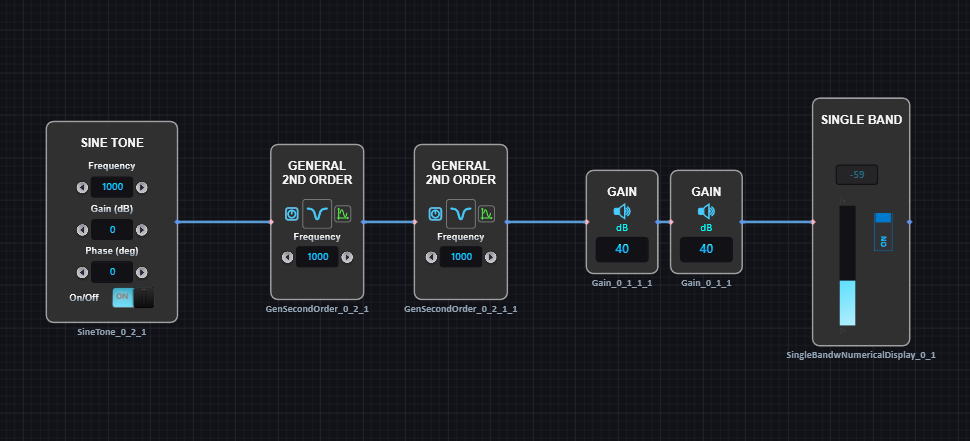Select notch filter shape on GenSecondOrder_0_2_1
The image size is (970, 441).
pos(317,214)
